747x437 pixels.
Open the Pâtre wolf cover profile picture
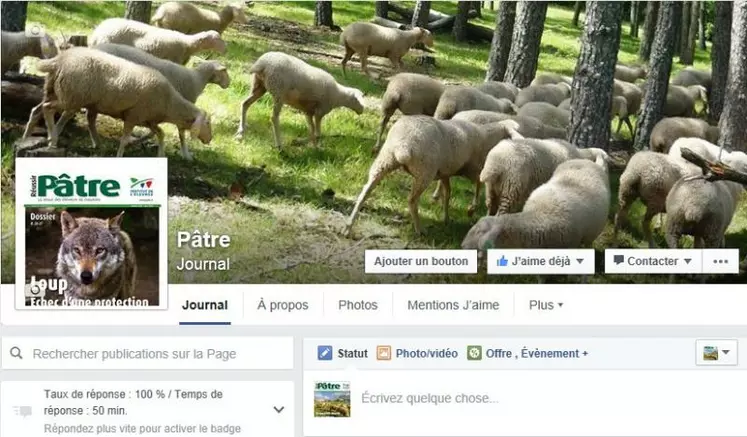click(x=91, y=234)
